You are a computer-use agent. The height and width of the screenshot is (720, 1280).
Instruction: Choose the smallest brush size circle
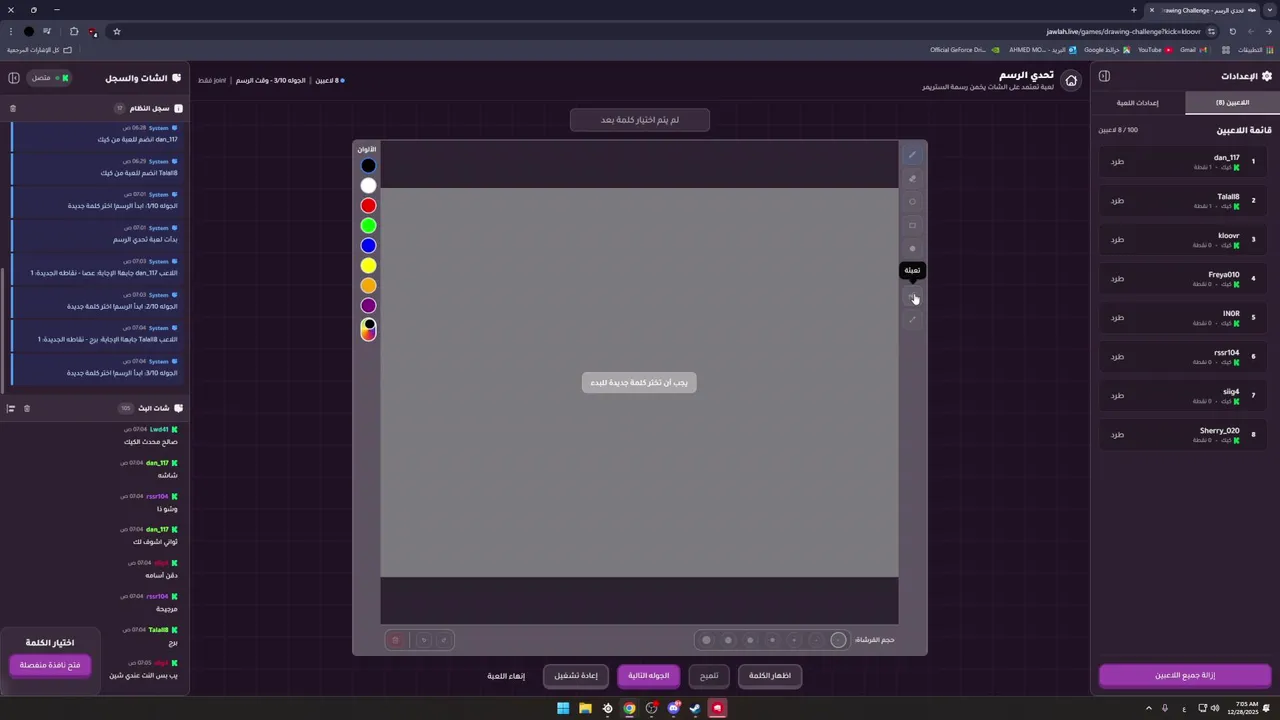pyautogui.click(x=838, y=640)
